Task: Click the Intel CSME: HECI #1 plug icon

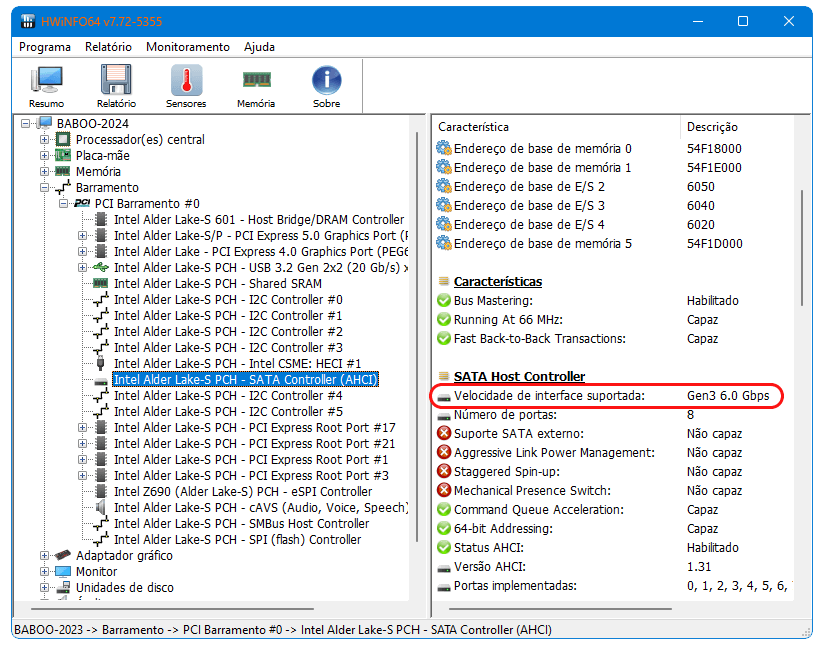Action: pos(100,363)
